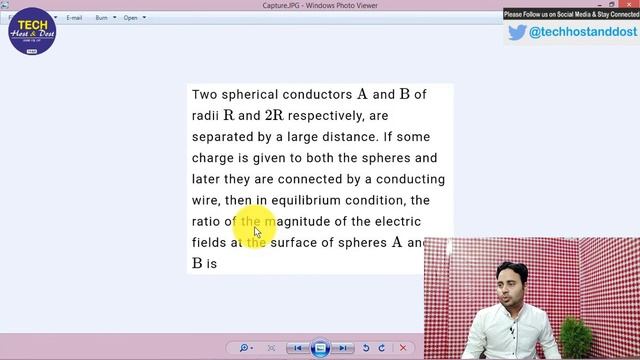Start the slide show button
Viewport: 640px width, 360px height.
[x=320, y=348]
